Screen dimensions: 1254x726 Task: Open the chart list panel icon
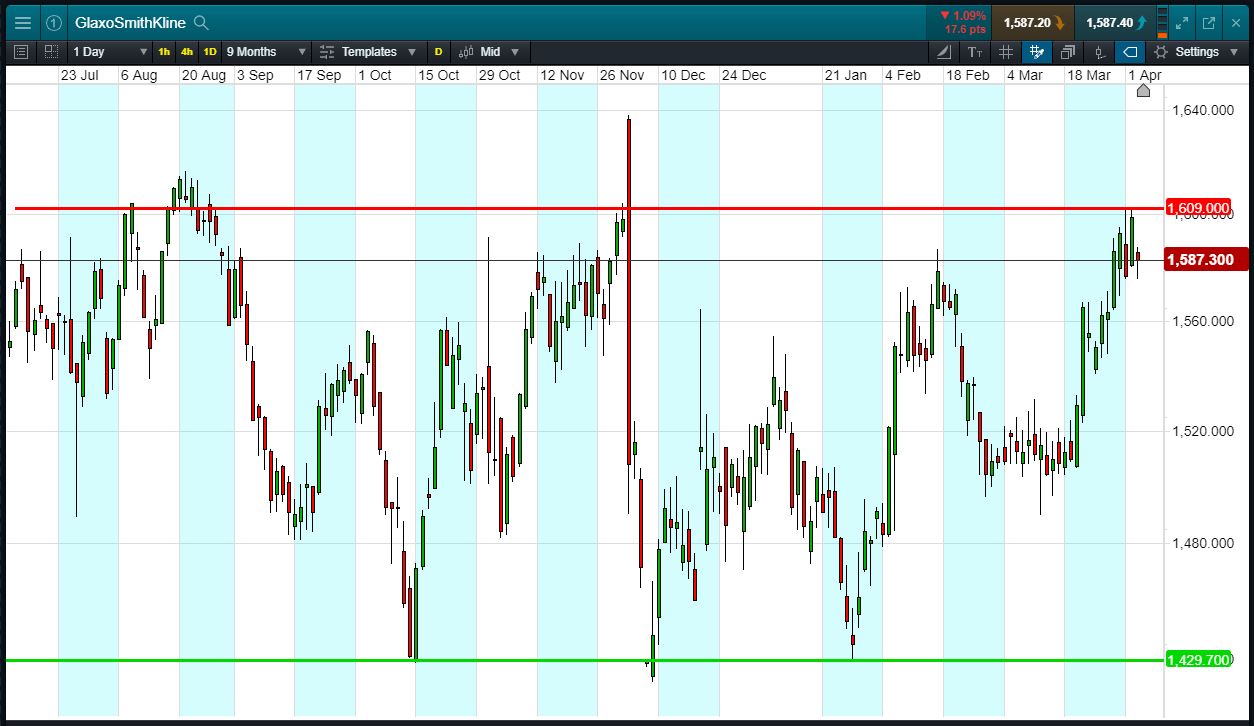pos(22,51)
